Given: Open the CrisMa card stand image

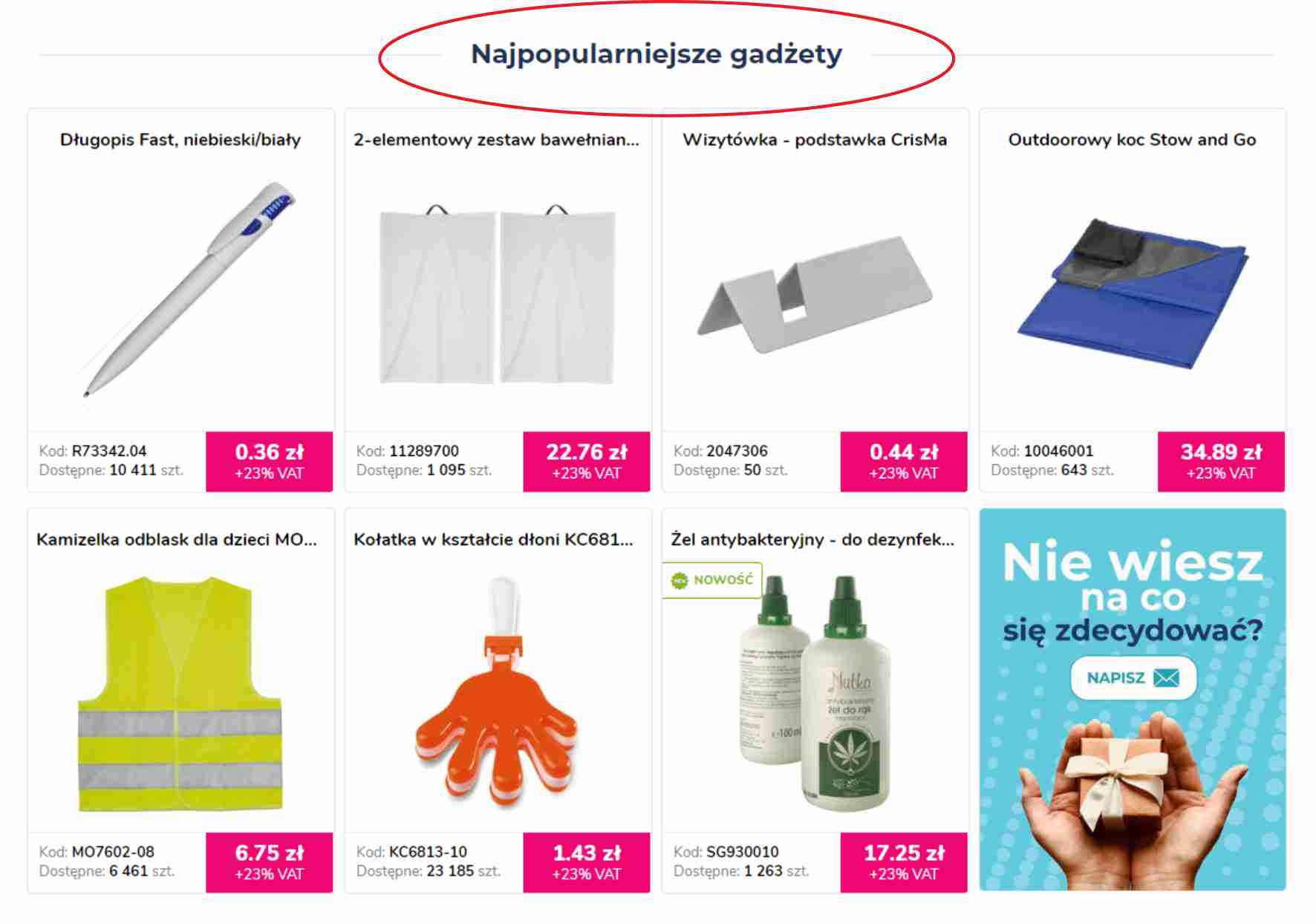Looking at the screenshot, I should click(815, 294).
